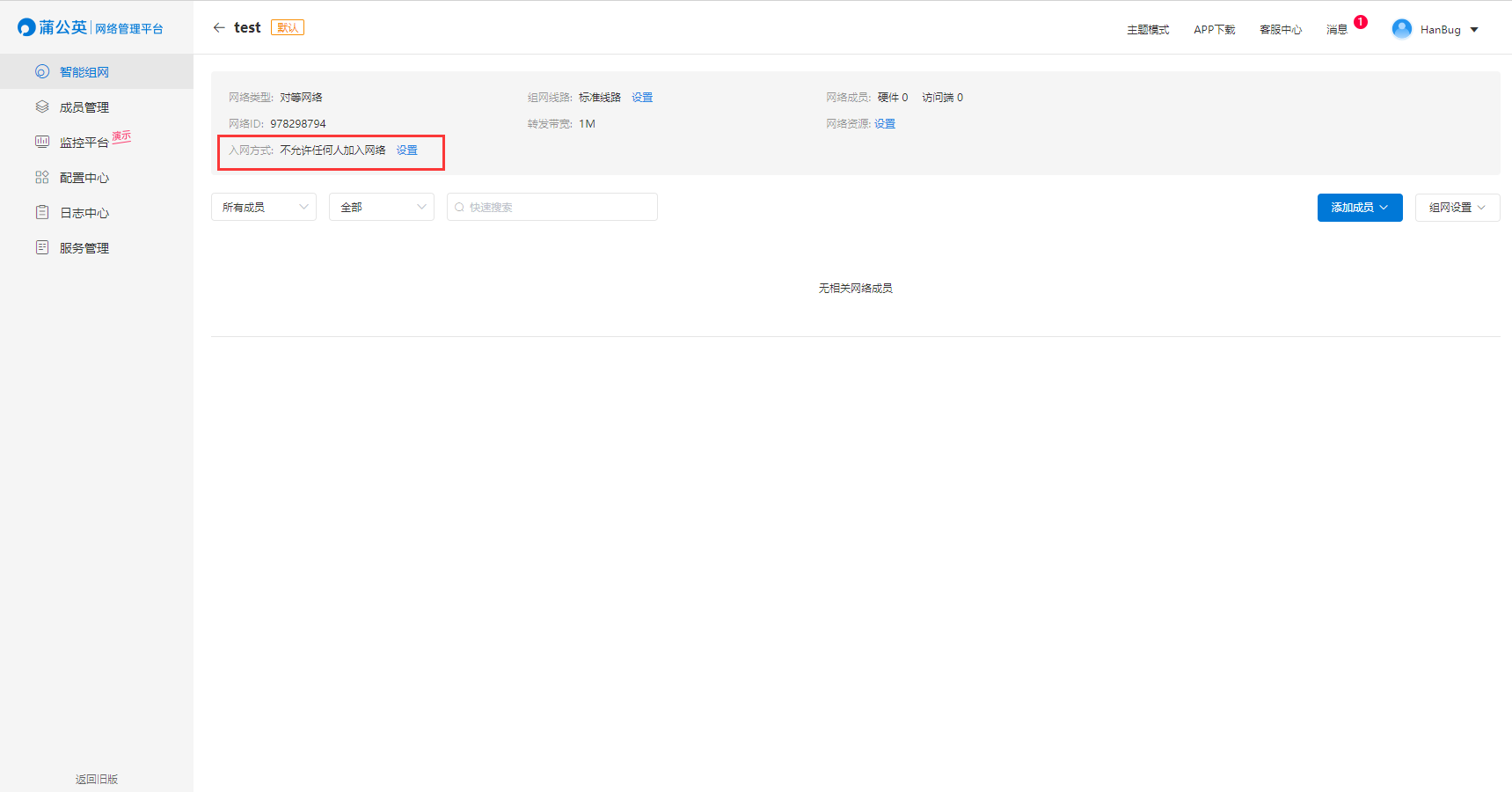The height and width of the screenshot is (792, 1512).
Task: Click the 对等网络 network type value
Action: coord(302,98)
